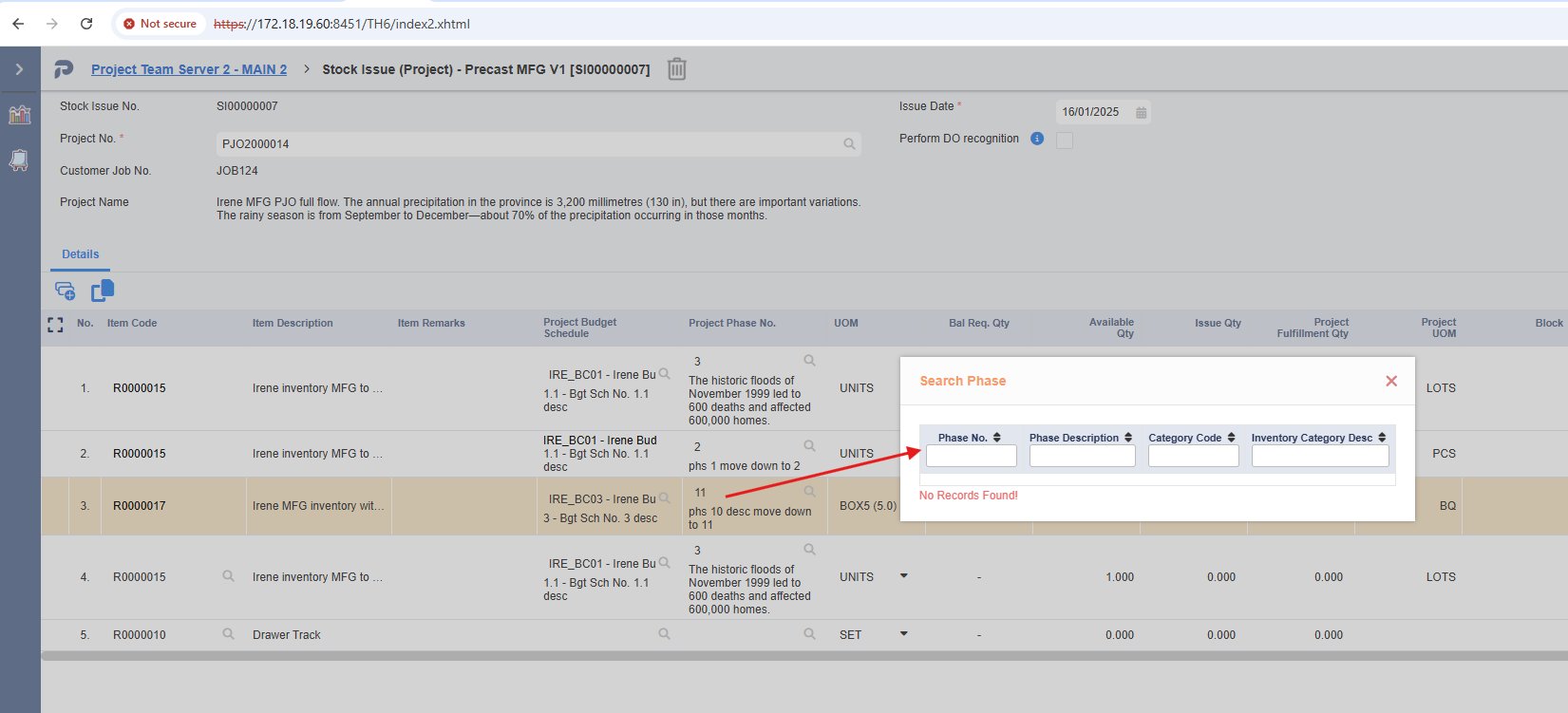Open Project Team Server 2 - MAIN 2 link
This screenshot has height=713, width=1568.
pyautogui.click(x=189, y=69)
